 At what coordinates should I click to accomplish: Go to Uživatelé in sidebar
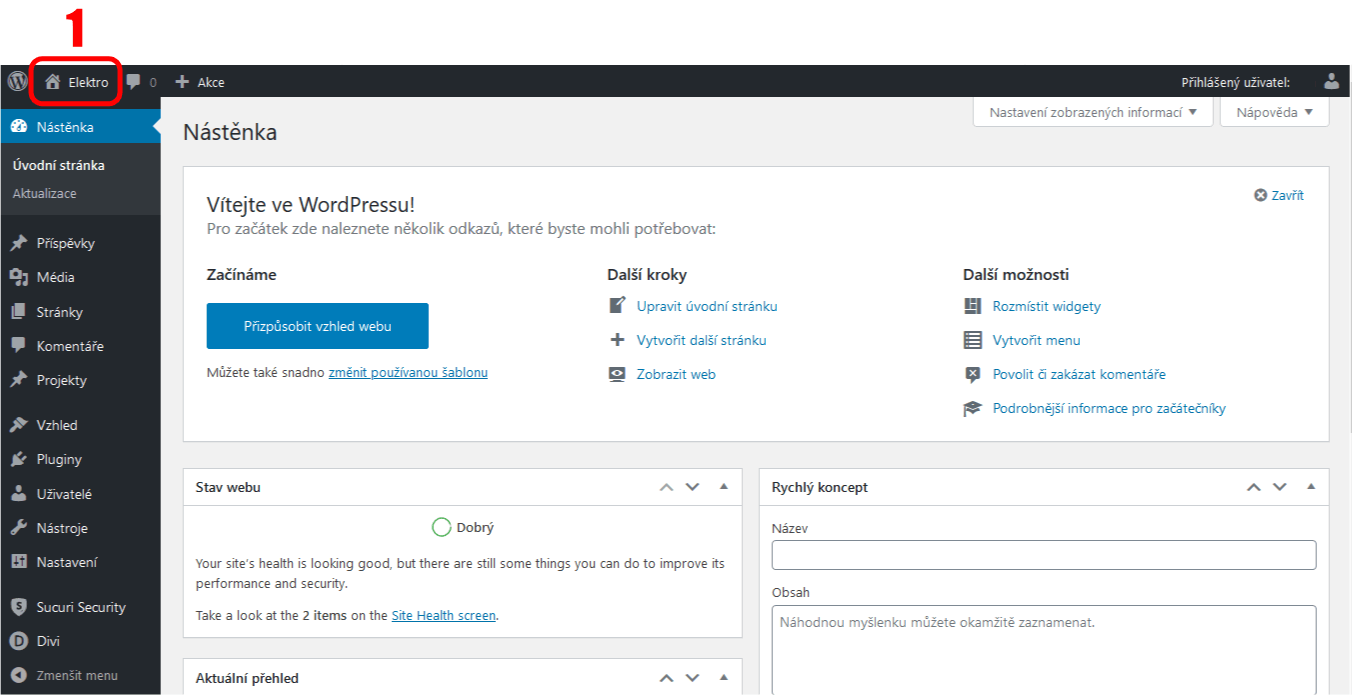point(64,494)
